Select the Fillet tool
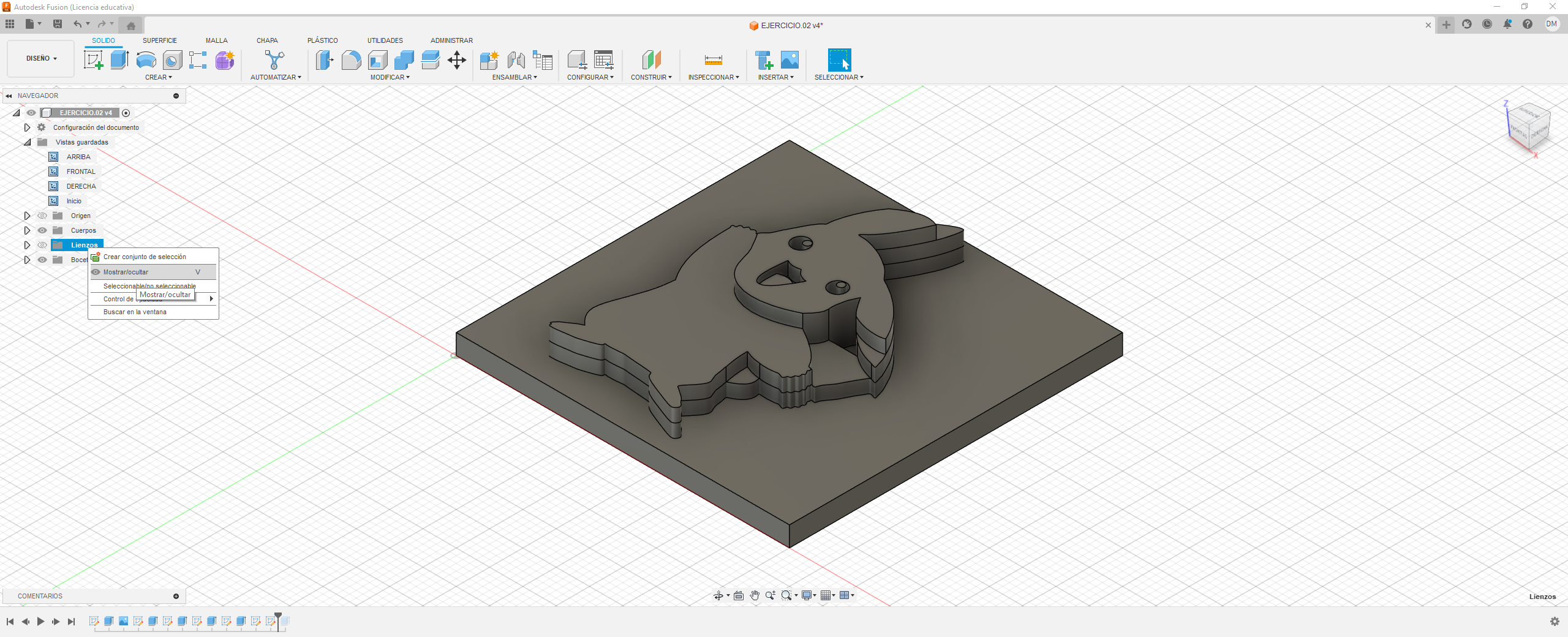This screenshot has width=1568, height=637. click(x=351, y=60)
